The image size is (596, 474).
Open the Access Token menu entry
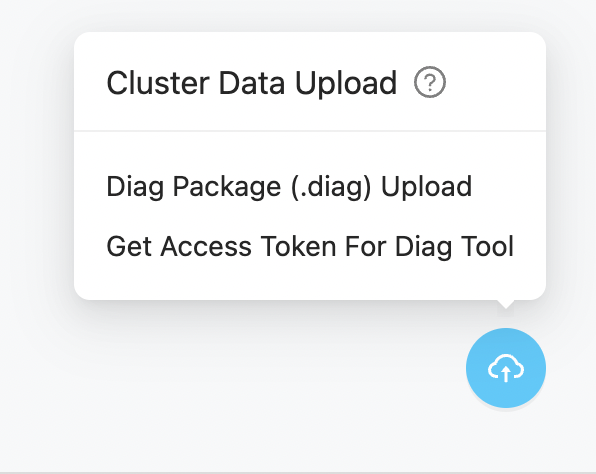pos(310,246)
